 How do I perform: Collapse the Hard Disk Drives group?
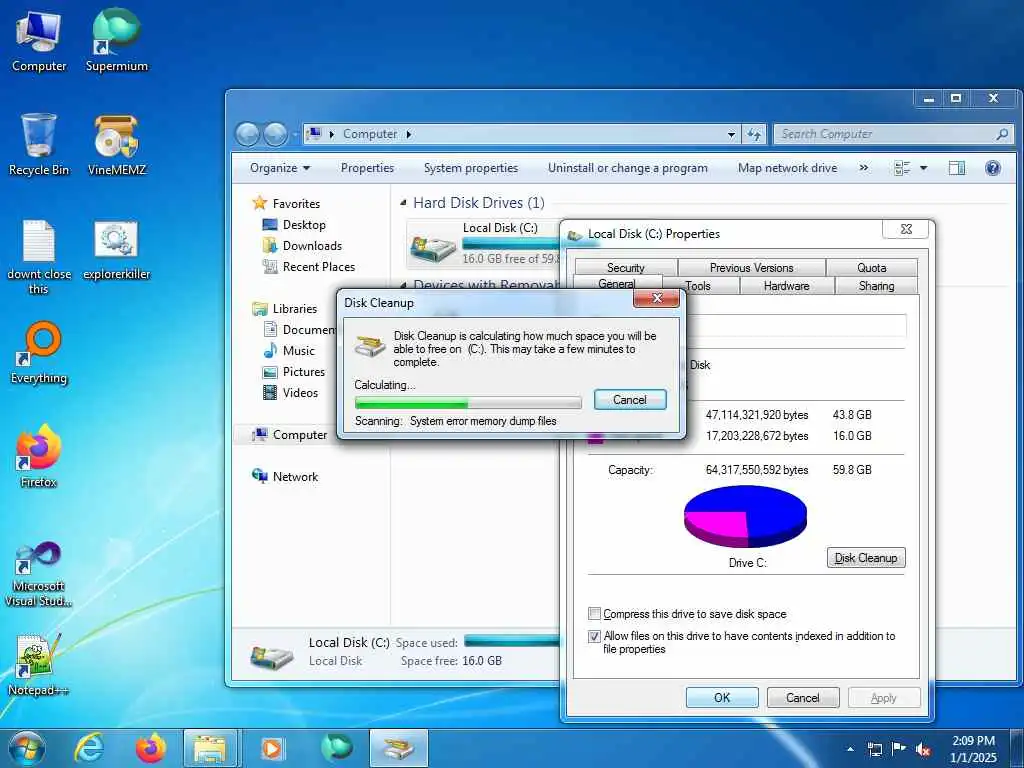click(x=403, y=203)
